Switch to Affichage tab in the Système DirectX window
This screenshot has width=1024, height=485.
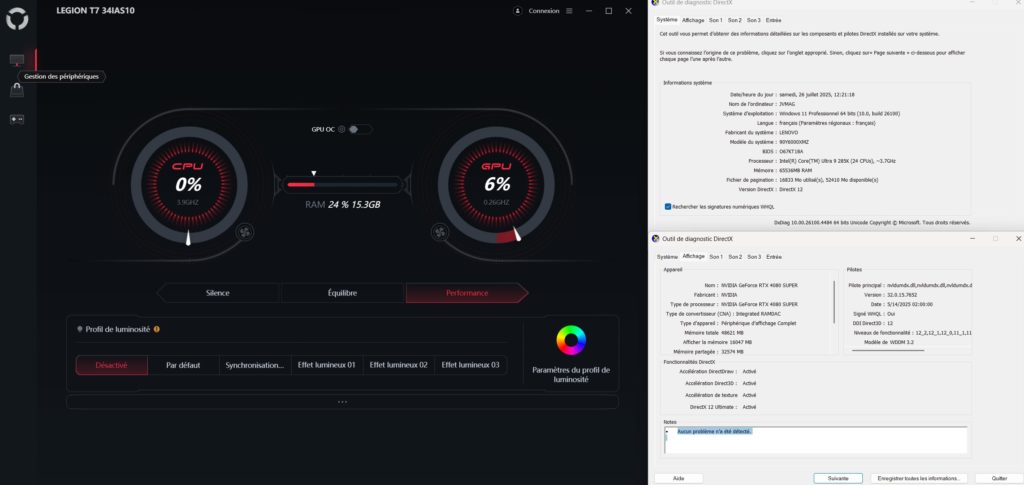692,20
